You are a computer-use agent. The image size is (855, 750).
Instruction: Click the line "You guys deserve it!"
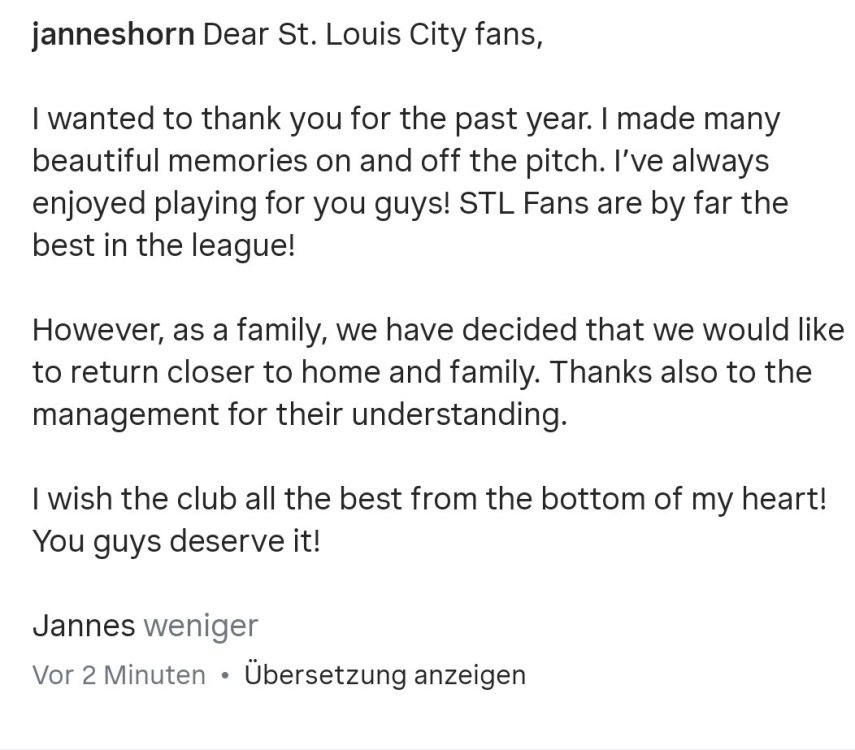[x=176, y=541]
